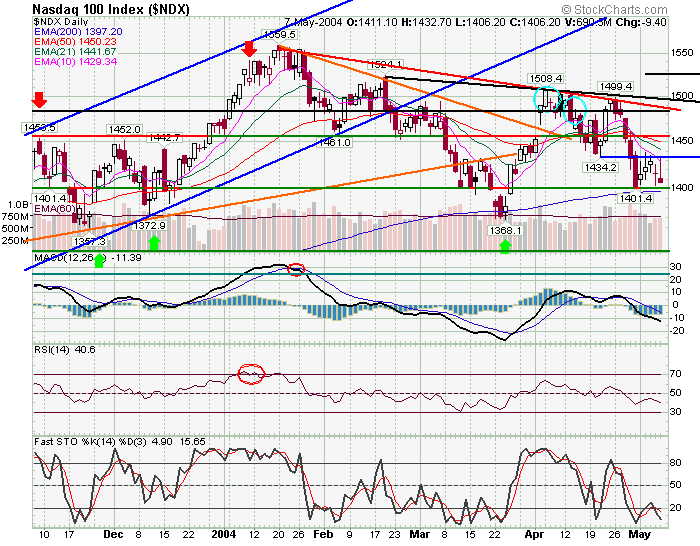Click the 1559.5 peak price label
This screenshot has height=546, width=700.
click(x=279, y=34)
